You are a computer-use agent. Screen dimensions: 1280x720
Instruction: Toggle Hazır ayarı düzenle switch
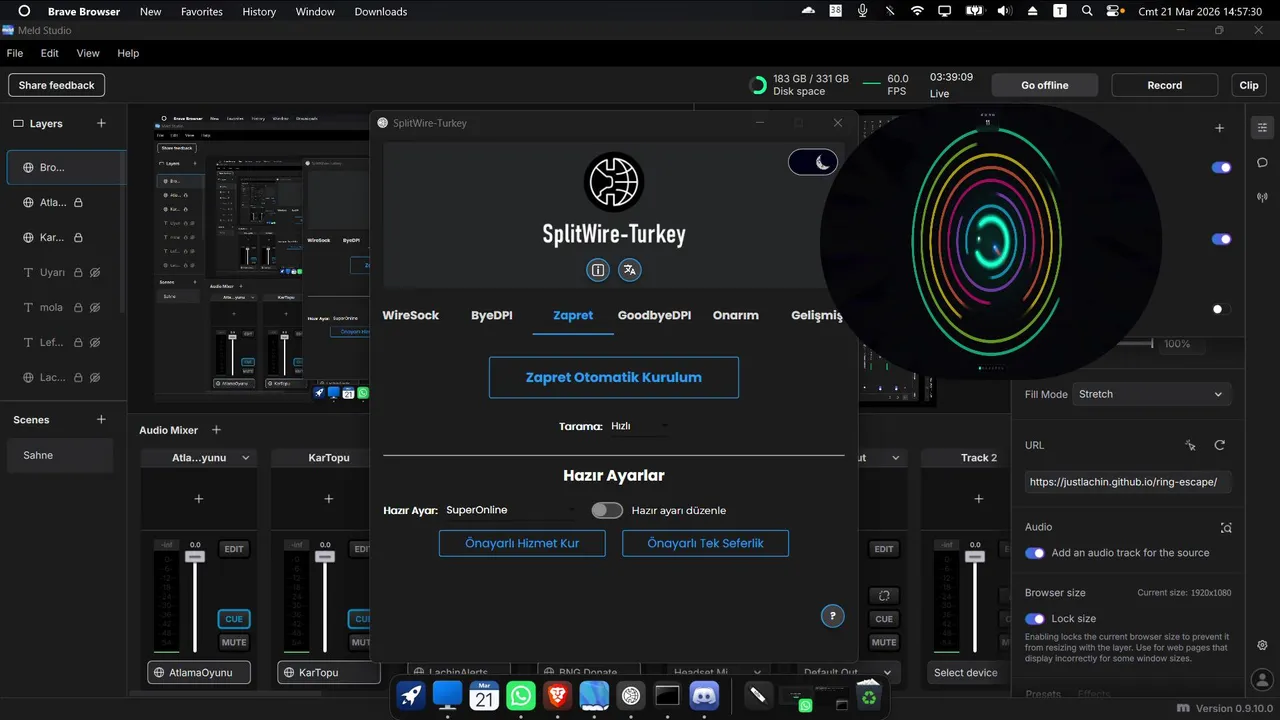[607, 510]
